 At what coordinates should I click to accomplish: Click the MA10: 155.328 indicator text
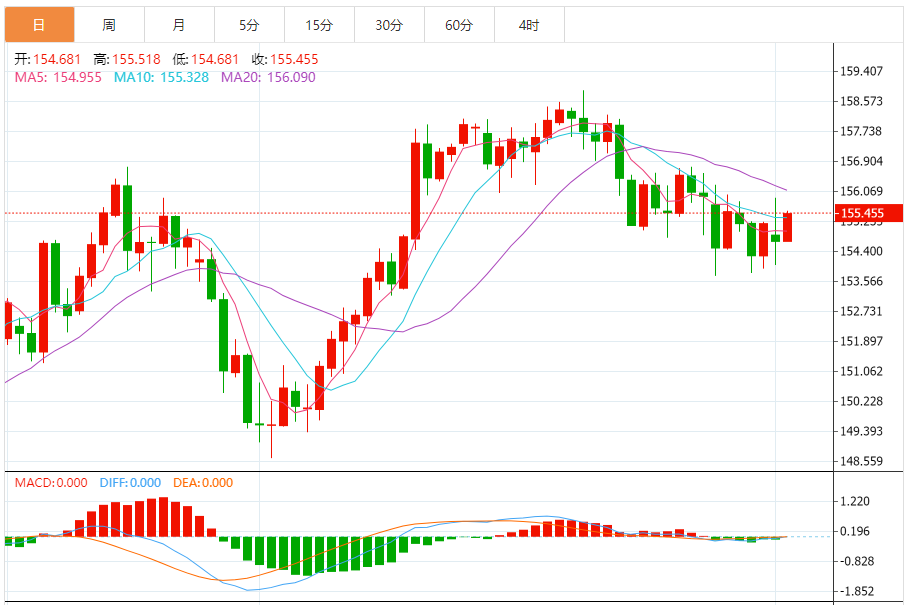pos(161,77)
